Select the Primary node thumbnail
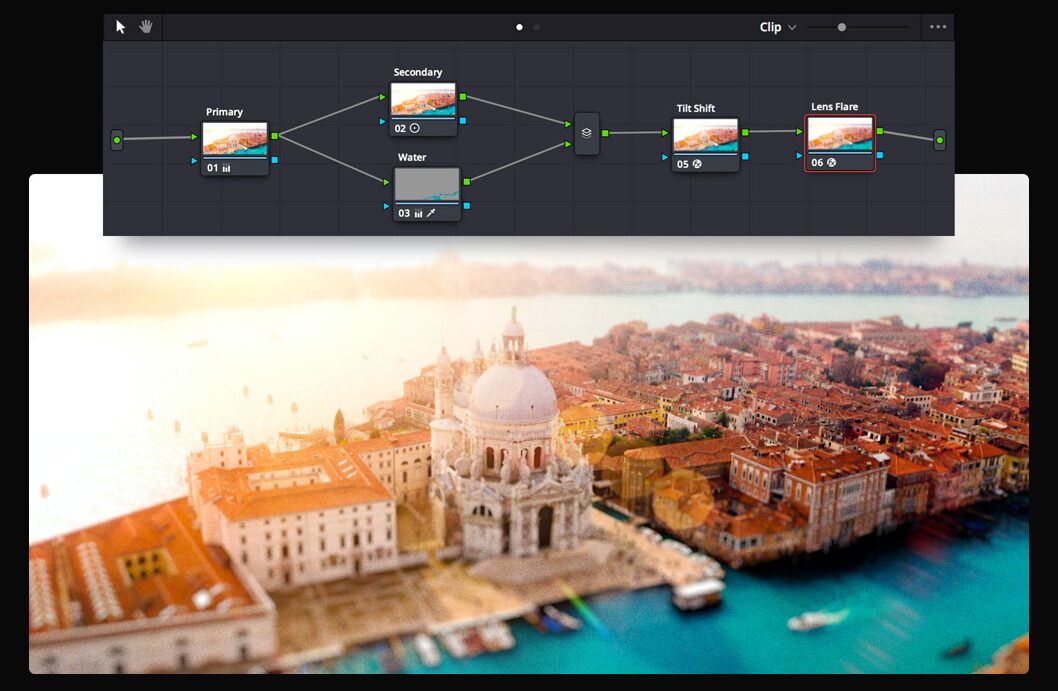This screenshot has width=1058, height=691. click(235, 139)
